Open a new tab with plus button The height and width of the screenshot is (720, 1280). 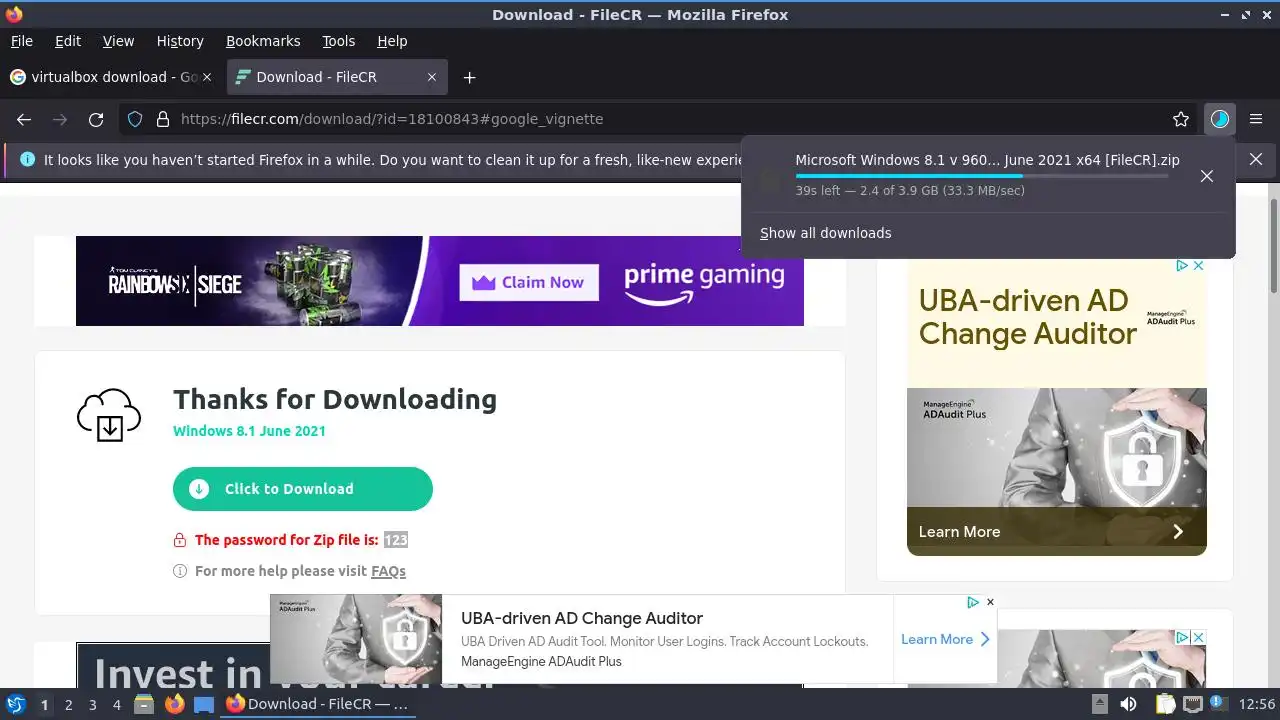coord(469,77)
